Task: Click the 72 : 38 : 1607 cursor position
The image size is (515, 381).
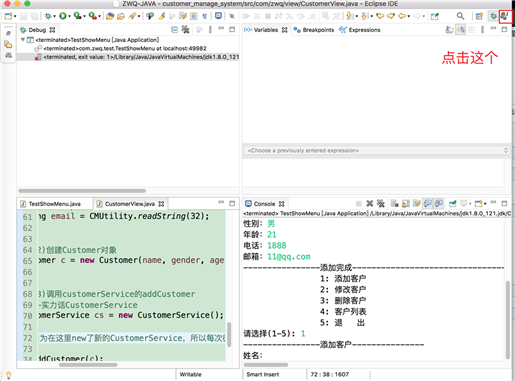Action: click(x=330, y=374)
